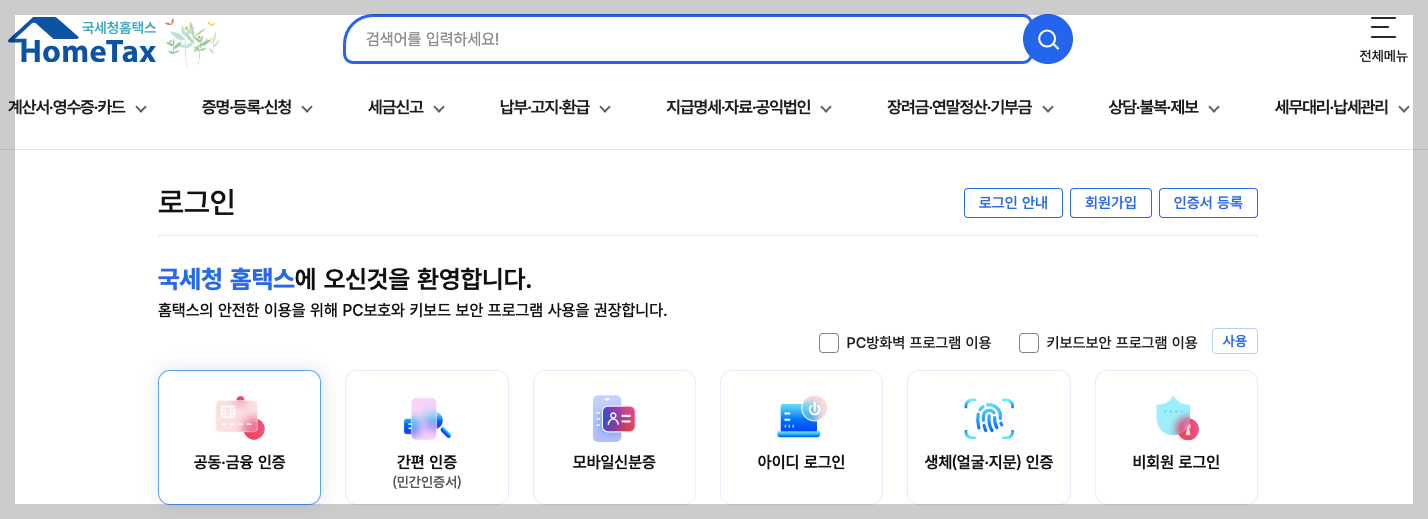Click the 공동·금융 인증 certificate icon
The image size is (1428, 519).
click(239, 417)
